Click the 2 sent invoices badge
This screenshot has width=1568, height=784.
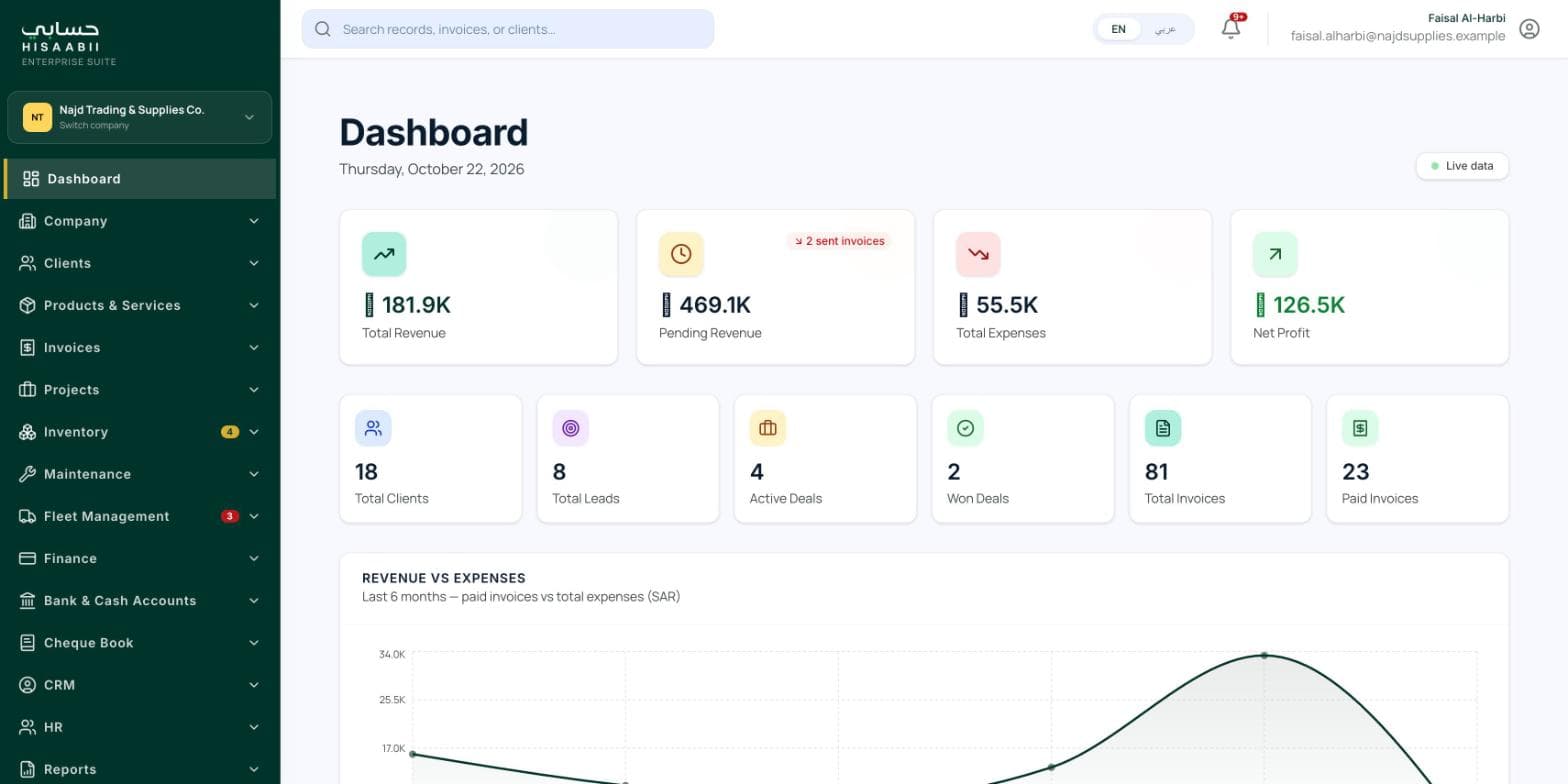(838, 241)
